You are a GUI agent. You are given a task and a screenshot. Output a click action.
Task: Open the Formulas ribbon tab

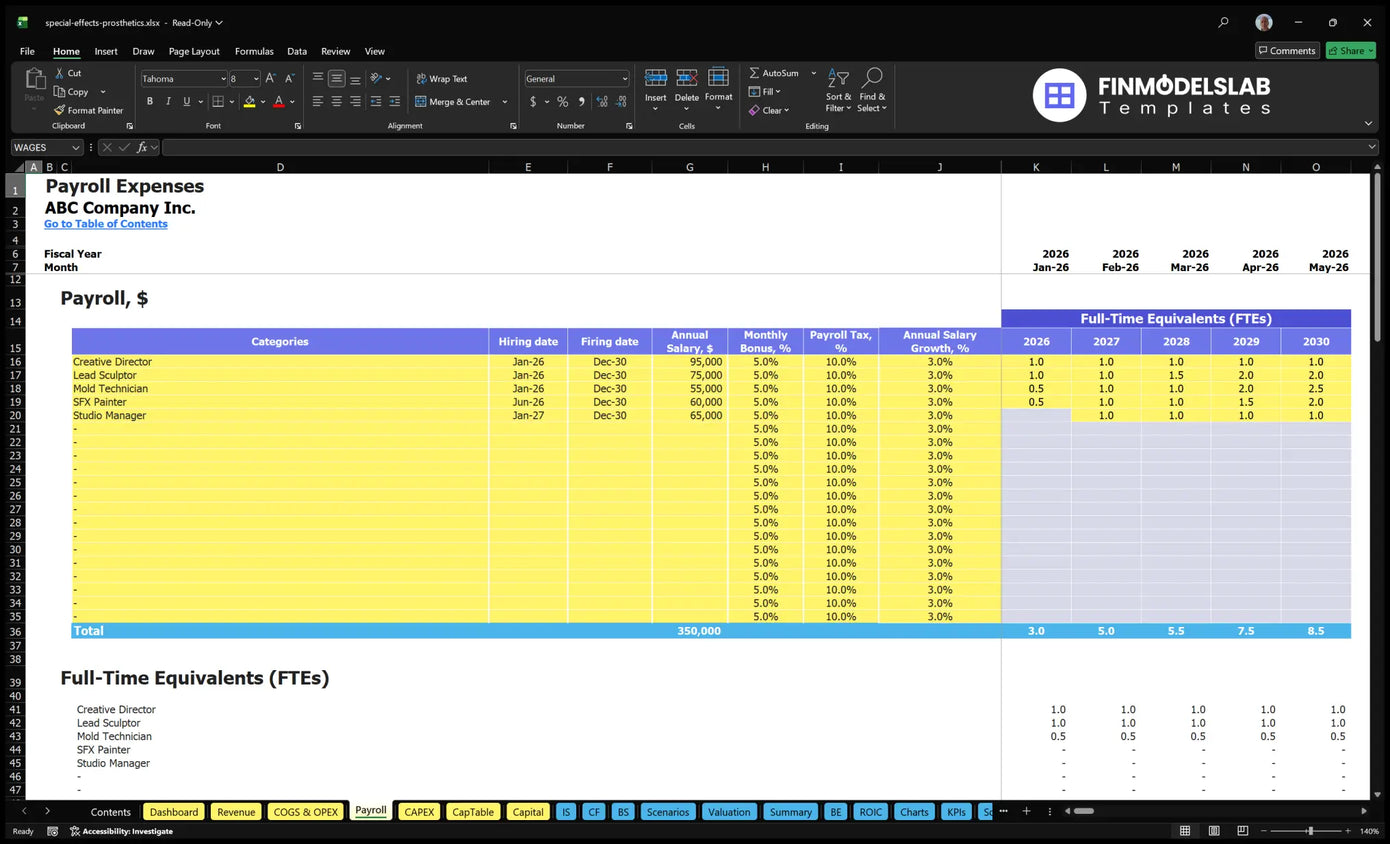pos(254,51)
